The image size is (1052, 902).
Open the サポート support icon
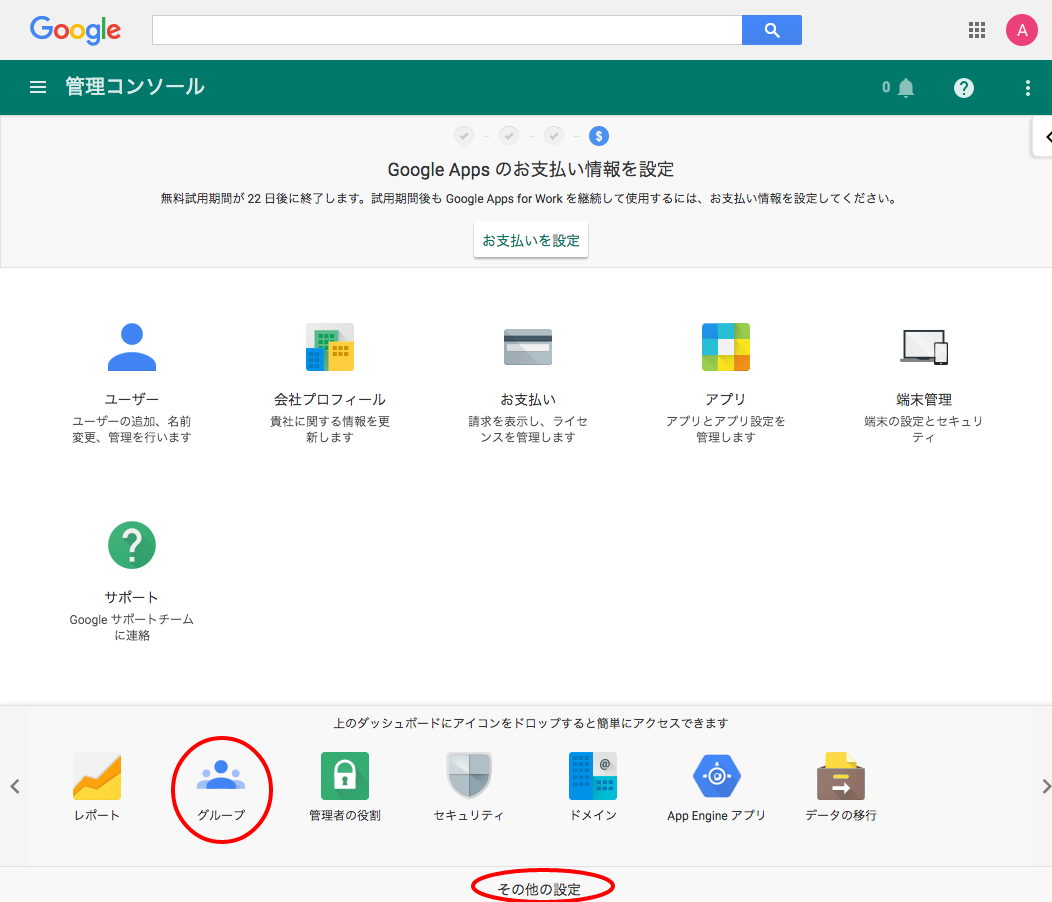[132, 545]
